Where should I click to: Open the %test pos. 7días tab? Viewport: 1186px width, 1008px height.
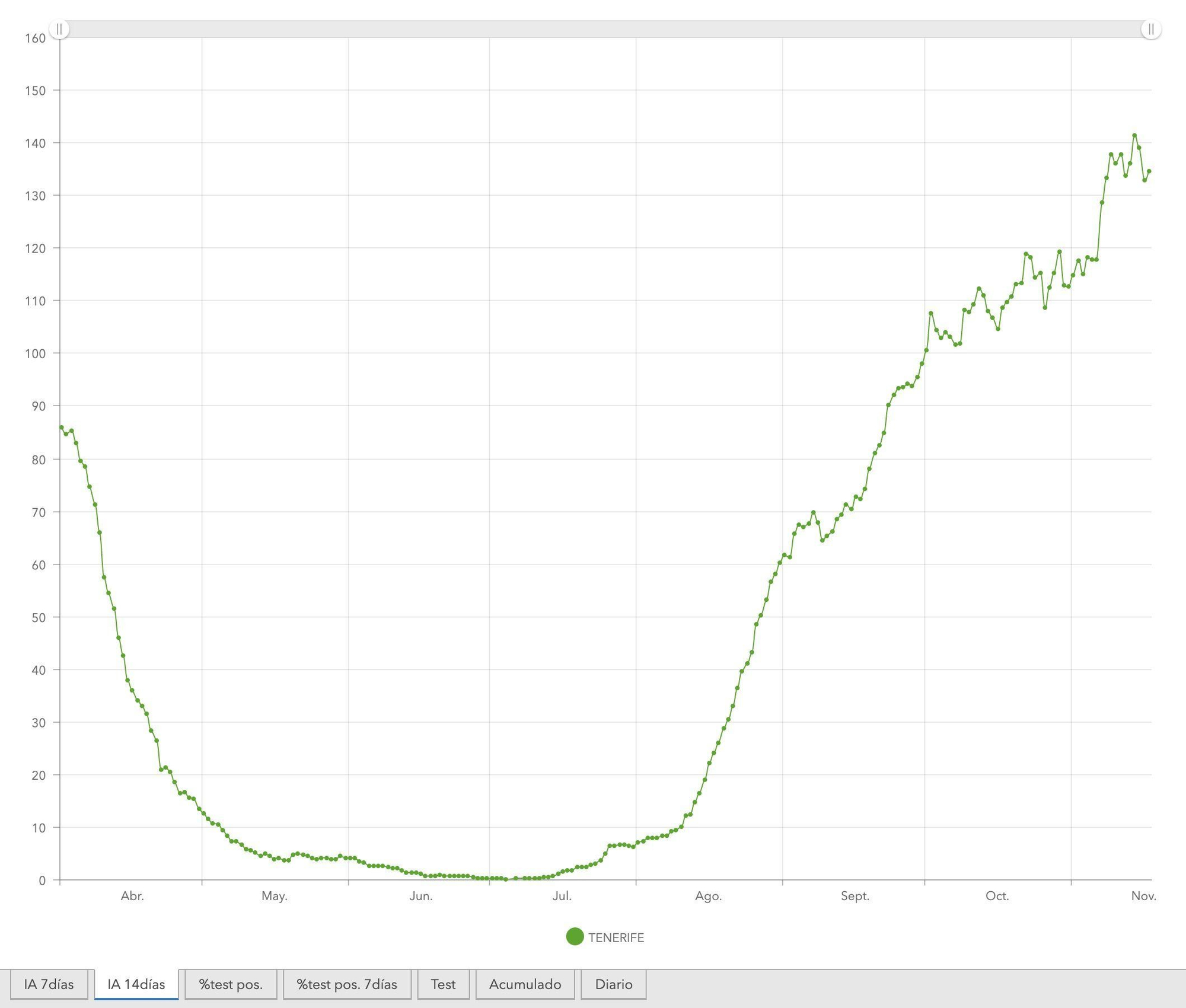coord(347,984)
